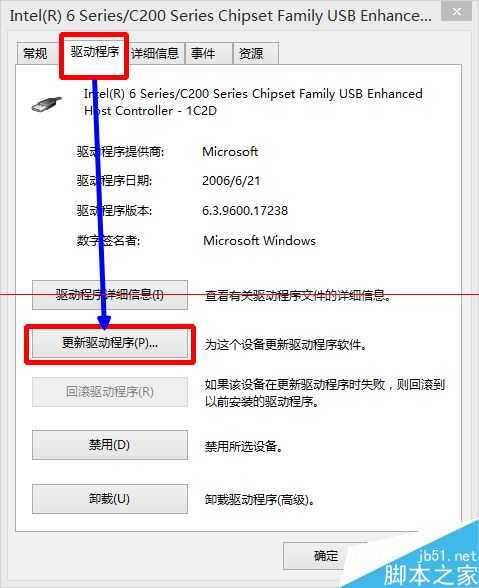Click the 驱动程序详细信息(I) button
Image resolution: width=479 pixels, height=588 pixels.
(x=110, y=295)
